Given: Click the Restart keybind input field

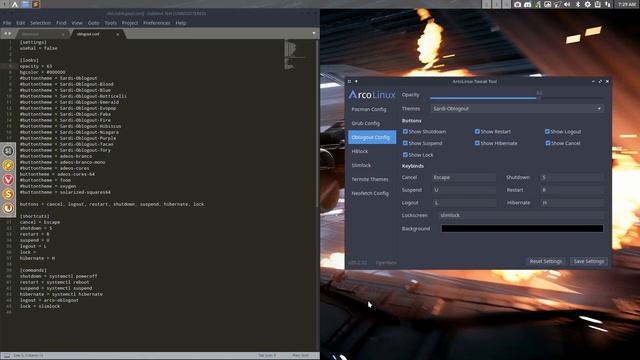Looking at the screenshot, I should 572,190.
